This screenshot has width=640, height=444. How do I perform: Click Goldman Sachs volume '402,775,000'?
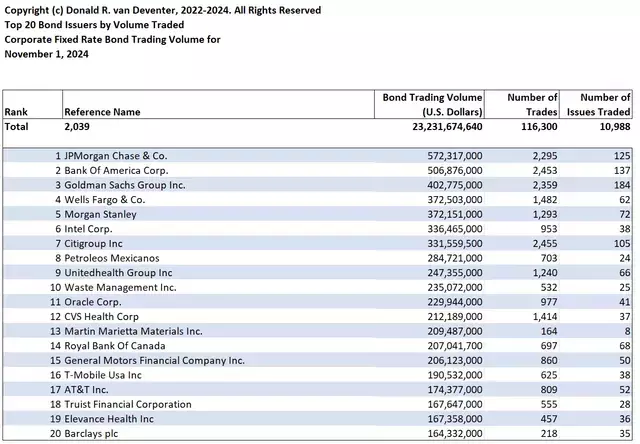(455, 185)
